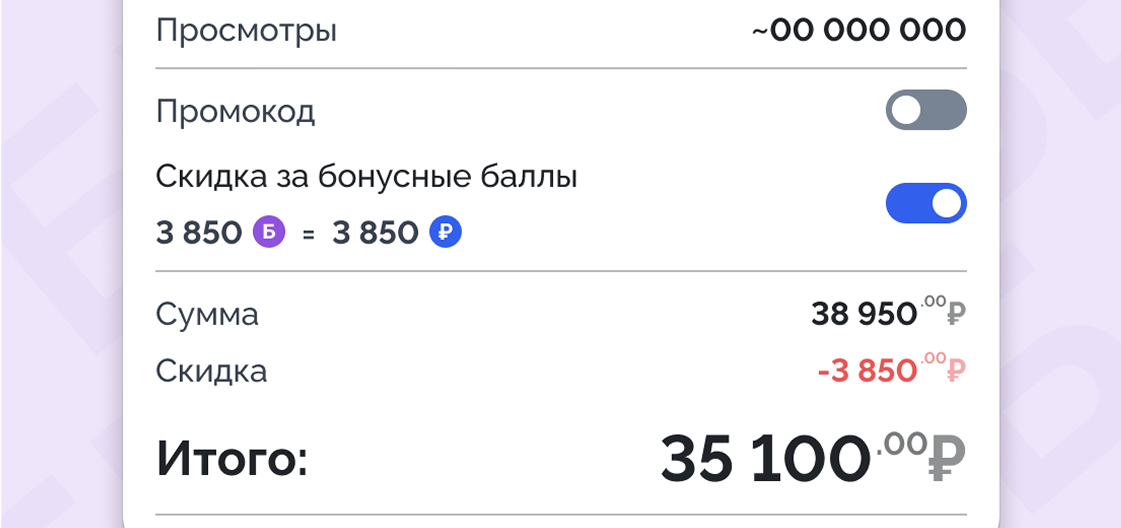Screen dimensions: 1121x528
Task: Click the red -3 850 discount amount
Action: point(867,371)
